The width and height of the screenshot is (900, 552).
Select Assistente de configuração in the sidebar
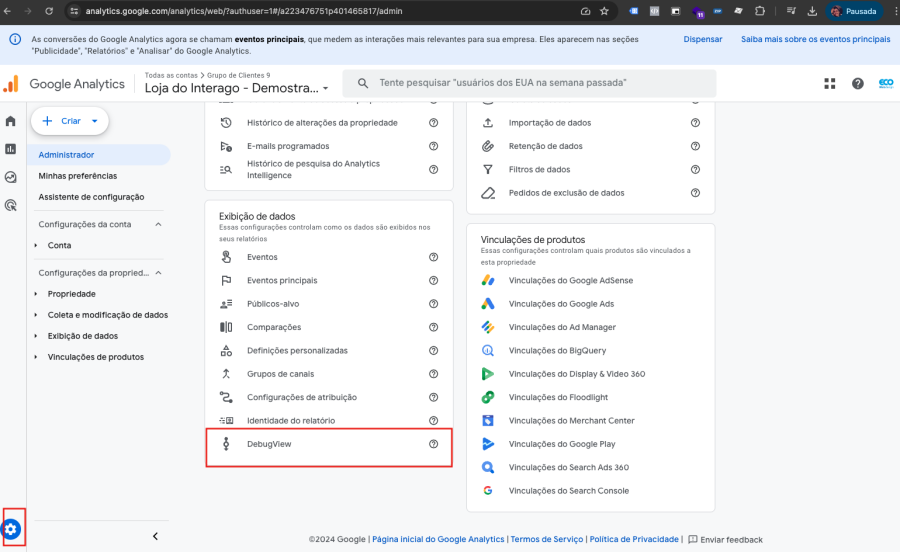91,197
